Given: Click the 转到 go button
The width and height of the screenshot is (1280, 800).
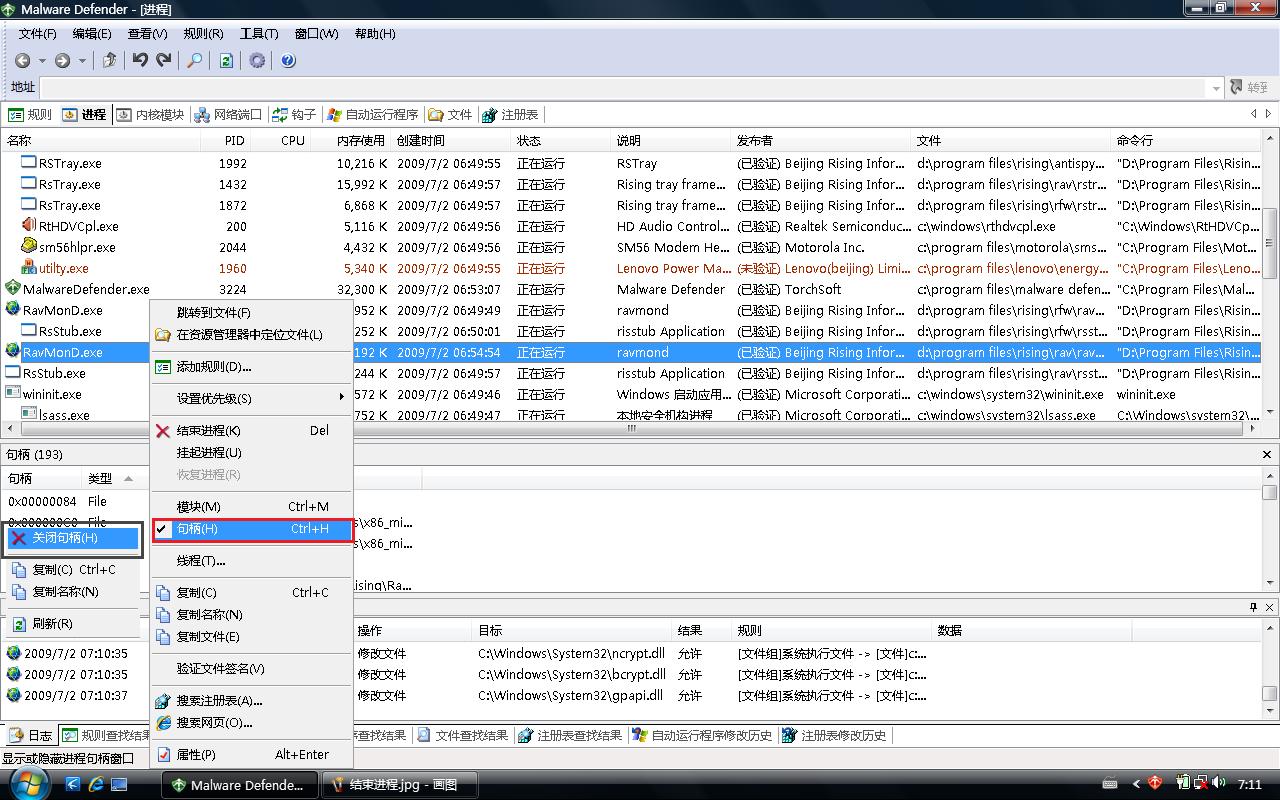Looking at the screenshot, I should 1249,88.
